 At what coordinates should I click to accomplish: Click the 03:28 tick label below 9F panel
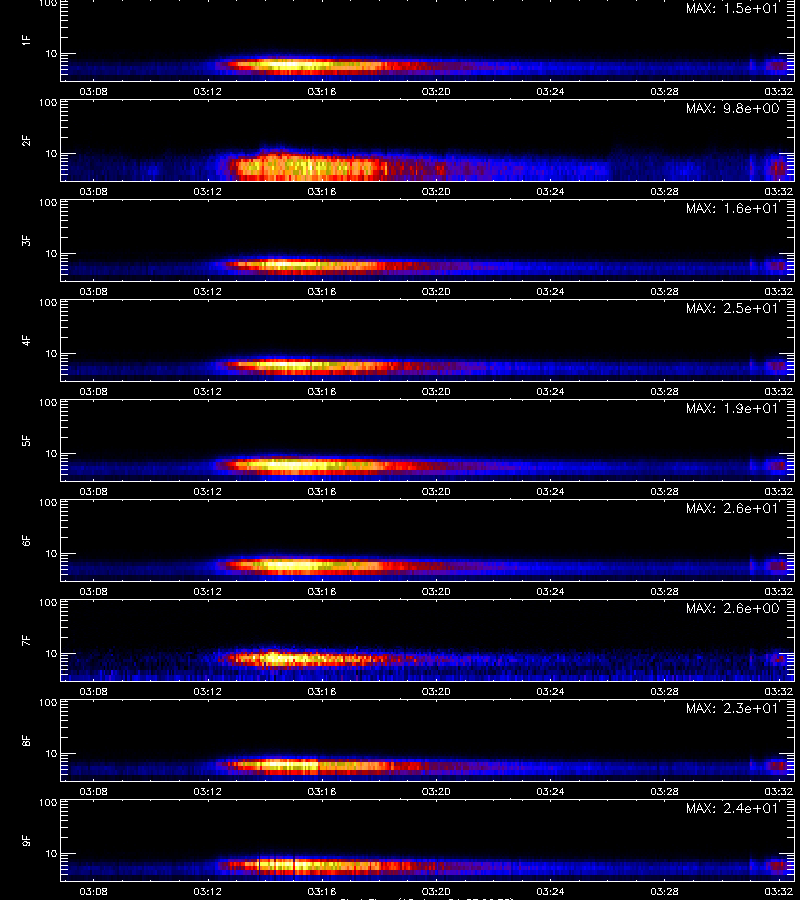coord(665,891)
